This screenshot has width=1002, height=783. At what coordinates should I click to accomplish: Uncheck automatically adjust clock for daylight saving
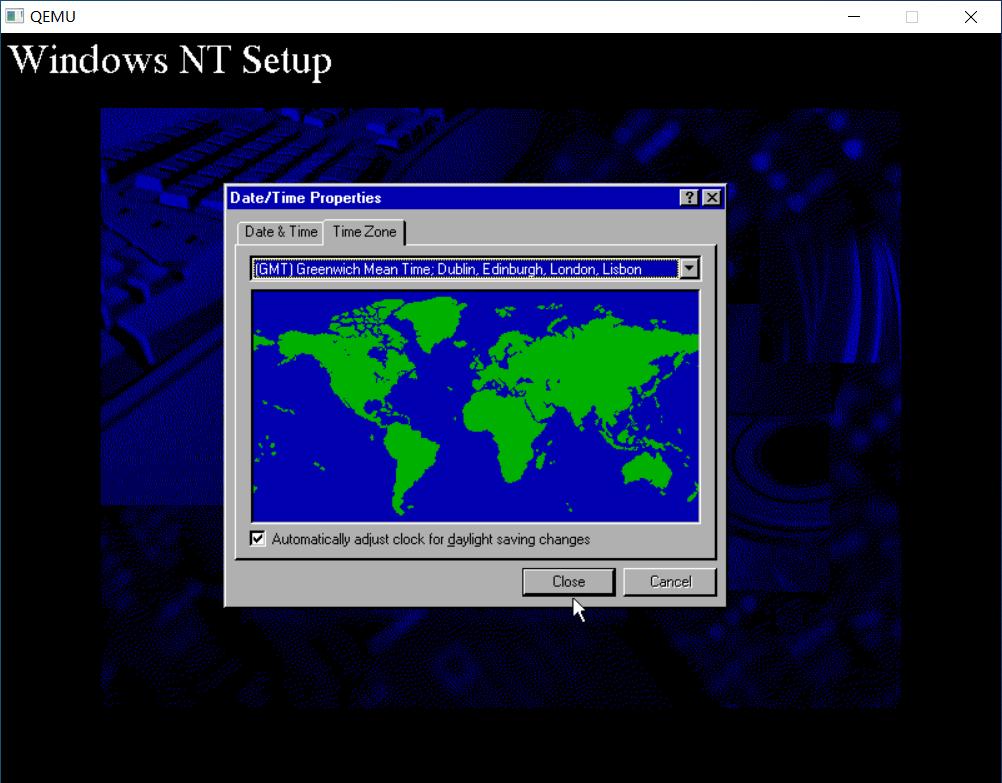(256, 538)
